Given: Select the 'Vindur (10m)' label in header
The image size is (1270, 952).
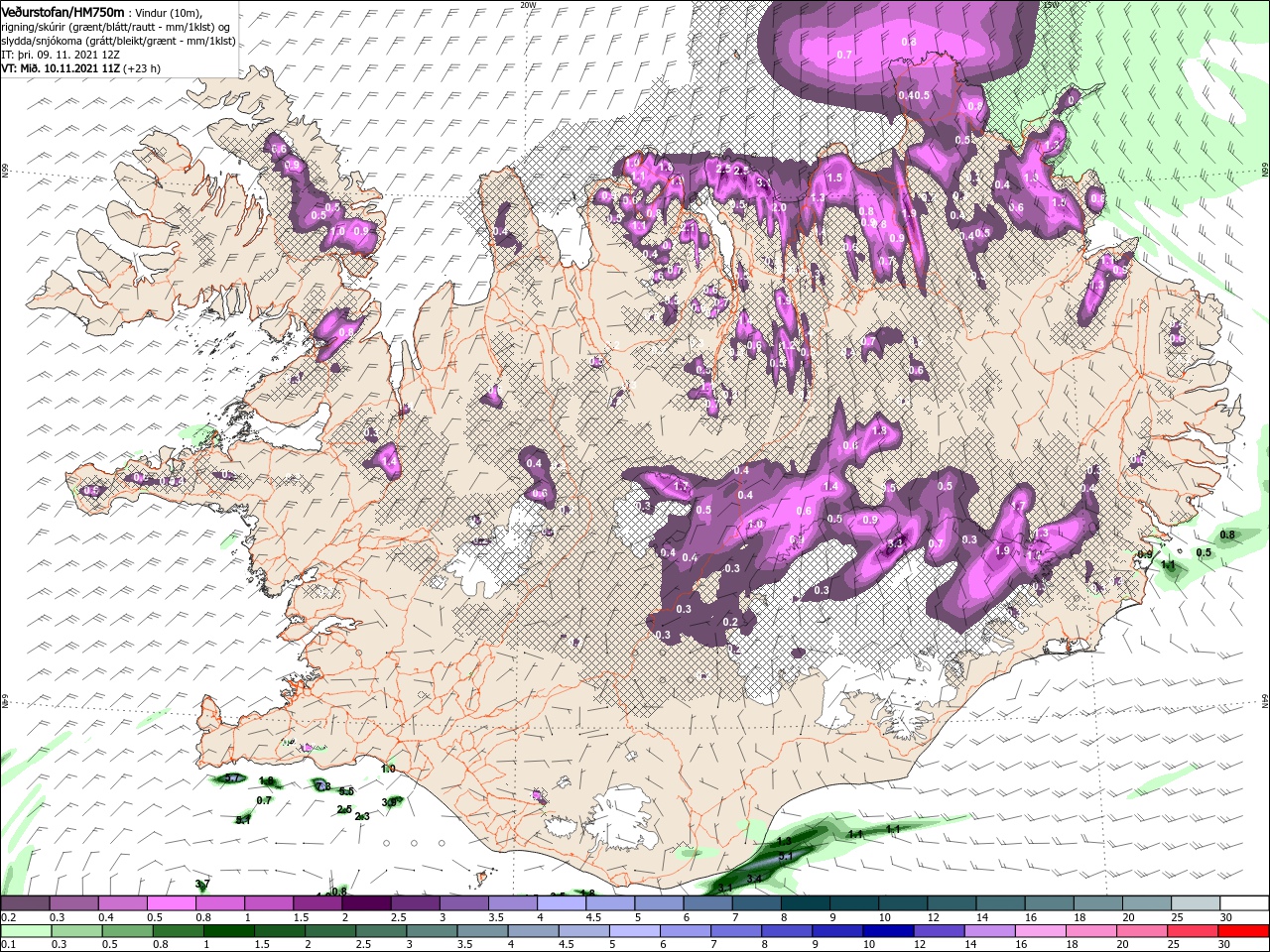Looking at the screenshot, I should [x=170, y=12].
